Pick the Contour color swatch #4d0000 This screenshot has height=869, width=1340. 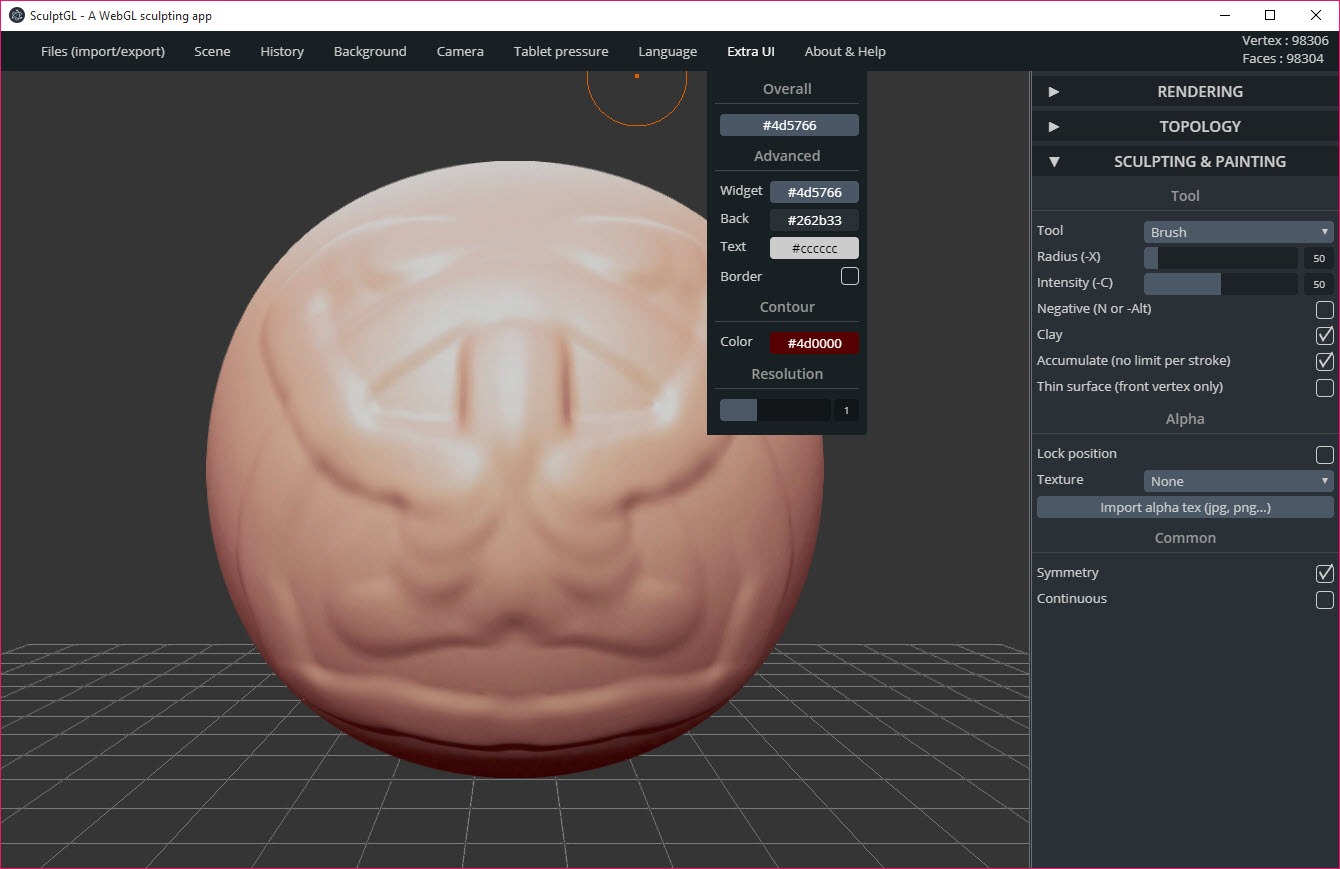814,343
